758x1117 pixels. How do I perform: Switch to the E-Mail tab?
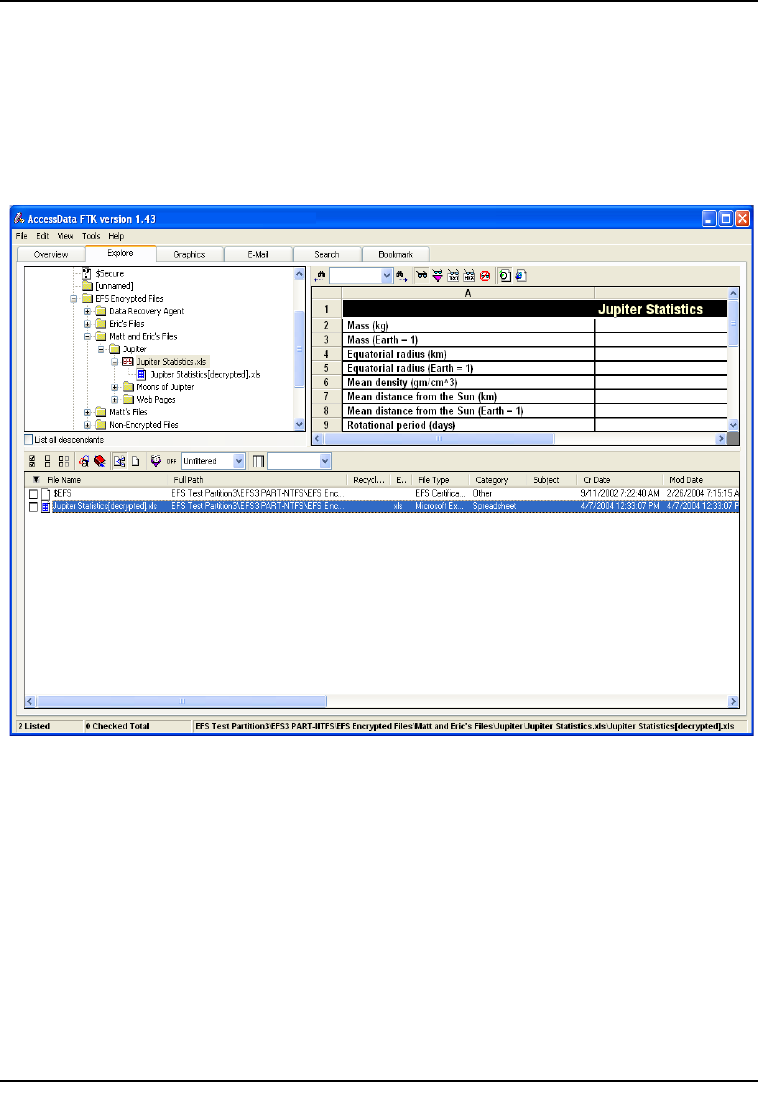[x=258, y=254]
